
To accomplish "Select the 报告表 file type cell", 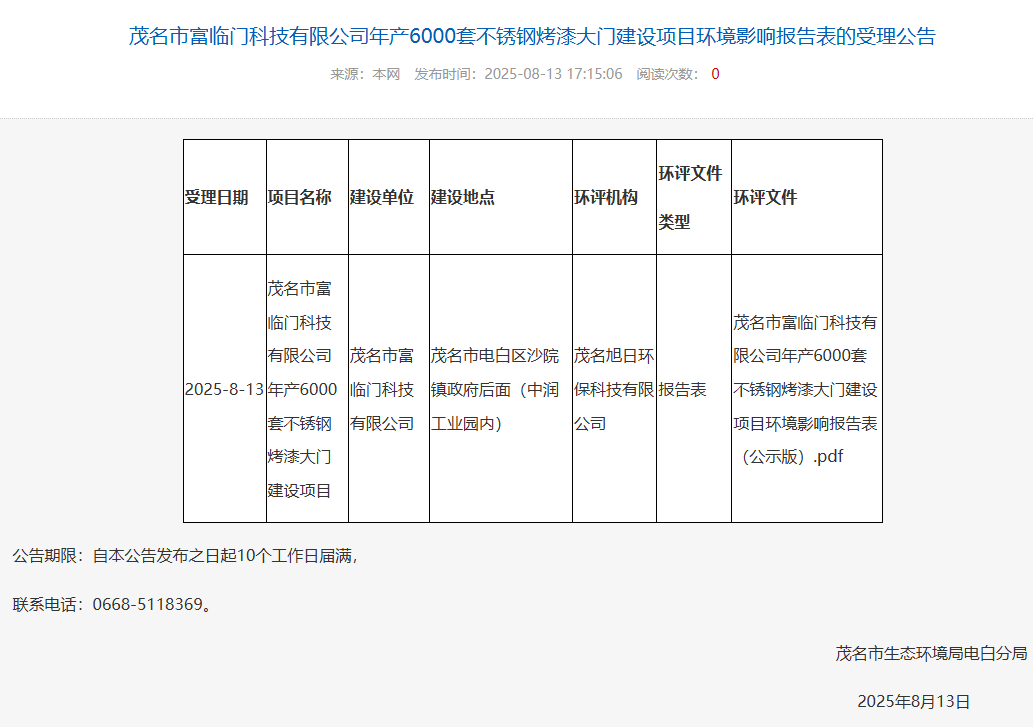I will [682, 389].
